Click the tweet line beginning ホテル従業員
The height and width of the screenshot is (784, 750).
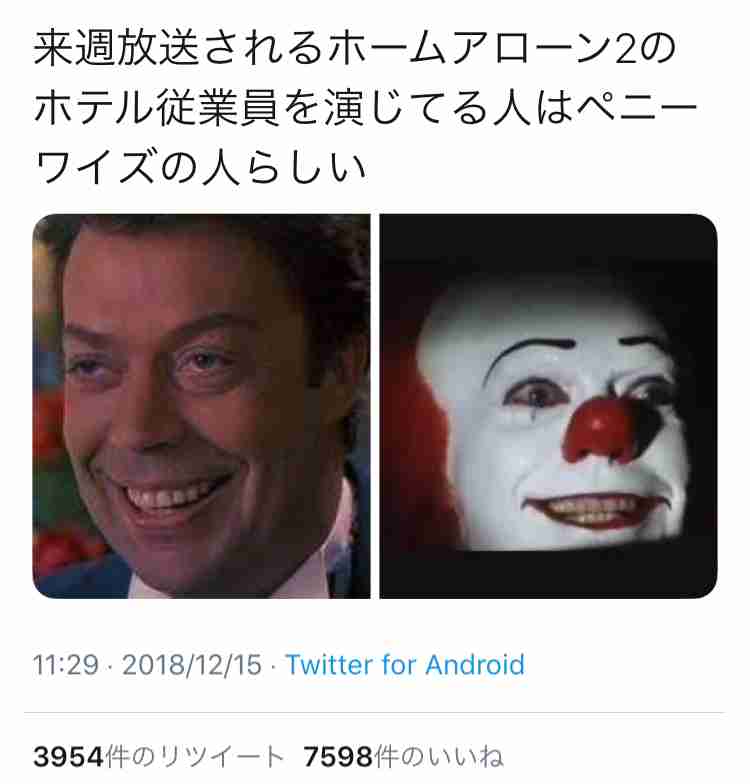pos(365,108)
